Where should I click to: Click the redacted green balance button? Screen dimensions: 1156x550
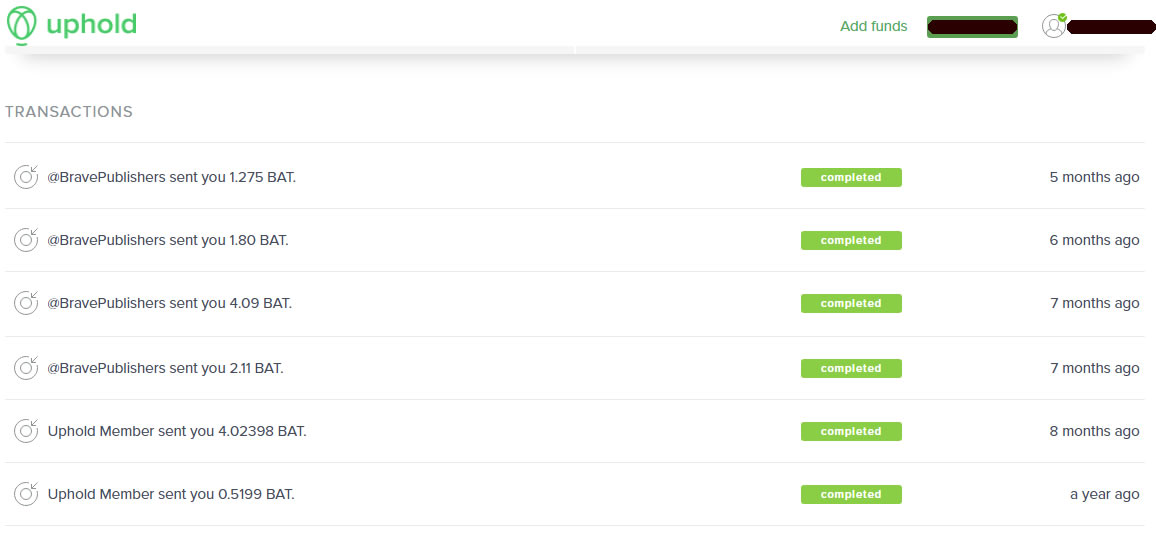pos(972,27)
